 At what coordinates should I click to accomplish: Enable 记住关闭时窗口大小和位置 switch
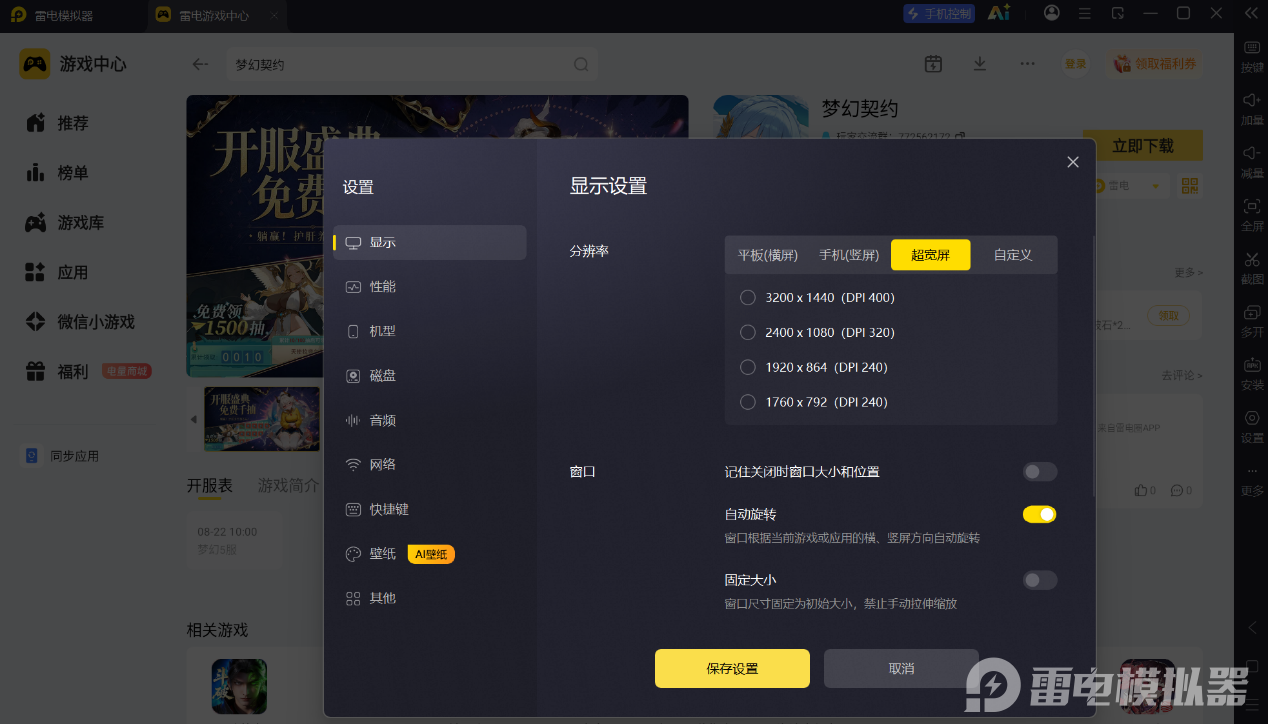[x=1039, y=472]
